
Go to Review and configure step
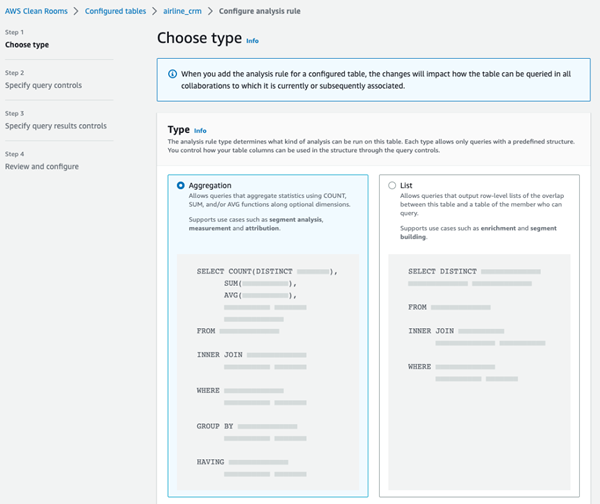tap(41, 166)
